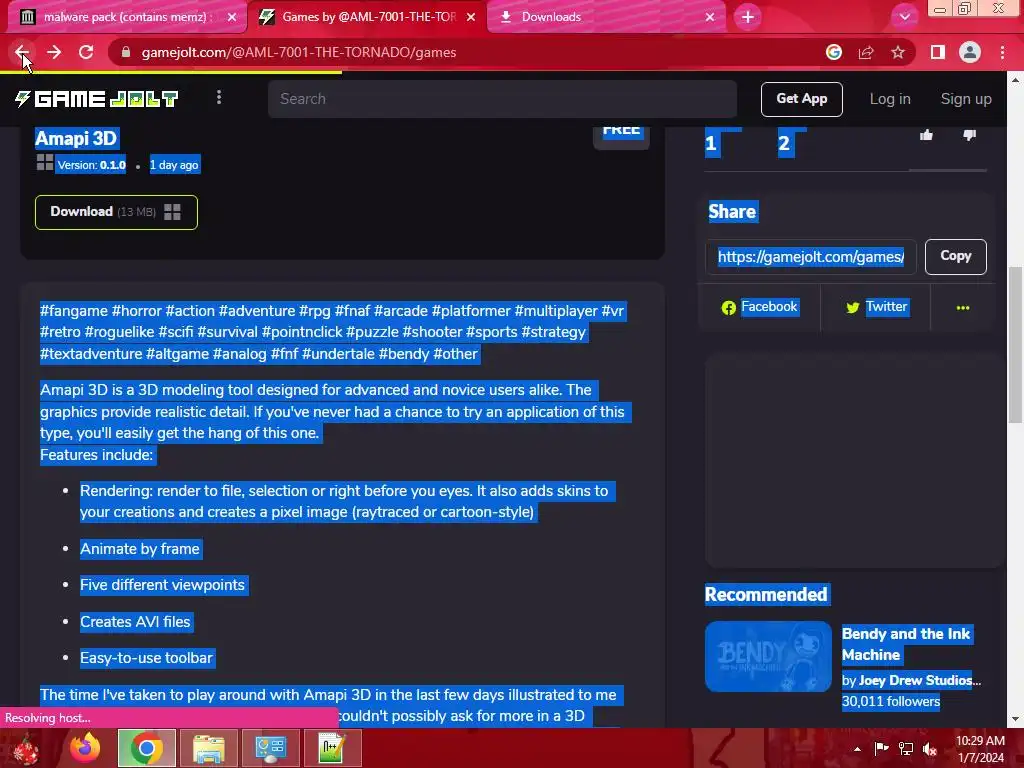Click the 'Animate by frame' text
The height and width of the screenshot is (768, 1024).
coord(140,549)
